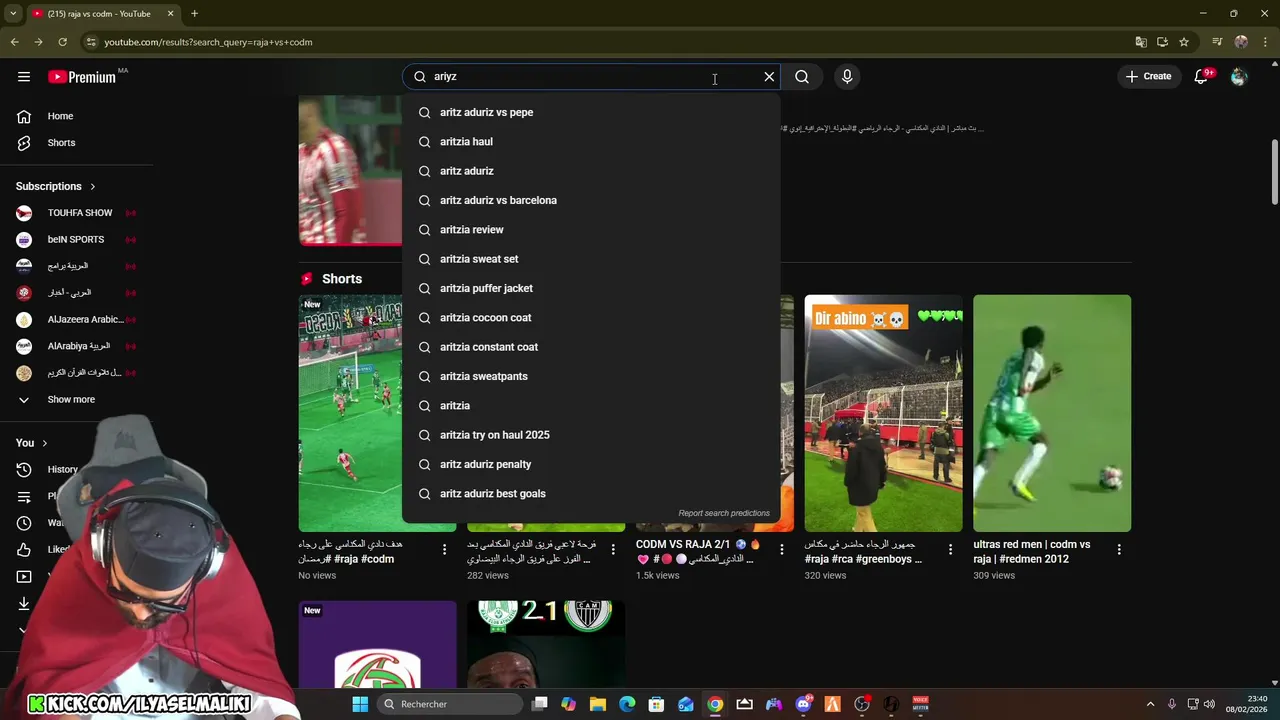
Task: Choose suggestion 'aritzia haul'
Action: [591, 141]
